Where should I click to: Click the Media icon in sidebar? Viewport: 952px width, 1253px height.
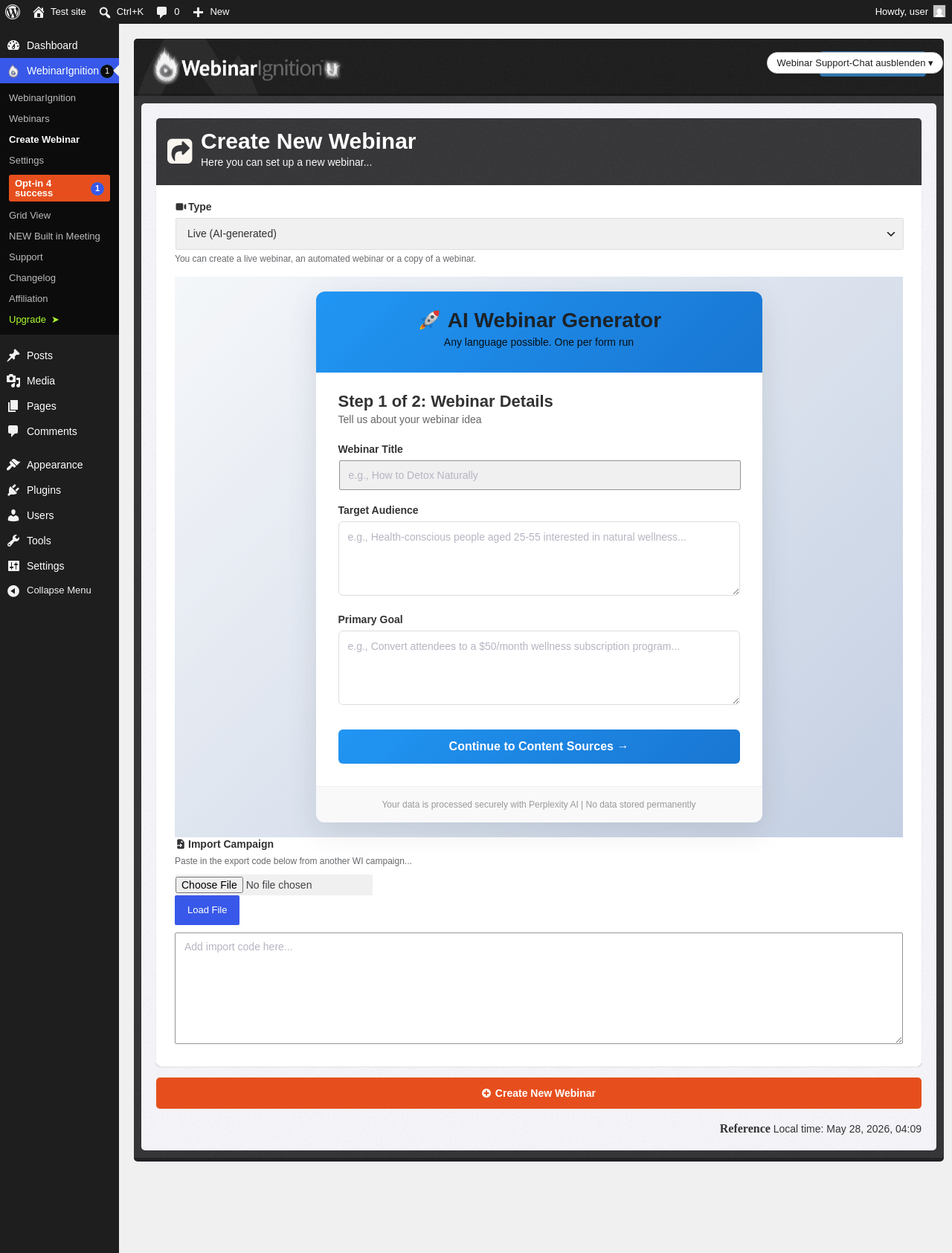point(13,381)
